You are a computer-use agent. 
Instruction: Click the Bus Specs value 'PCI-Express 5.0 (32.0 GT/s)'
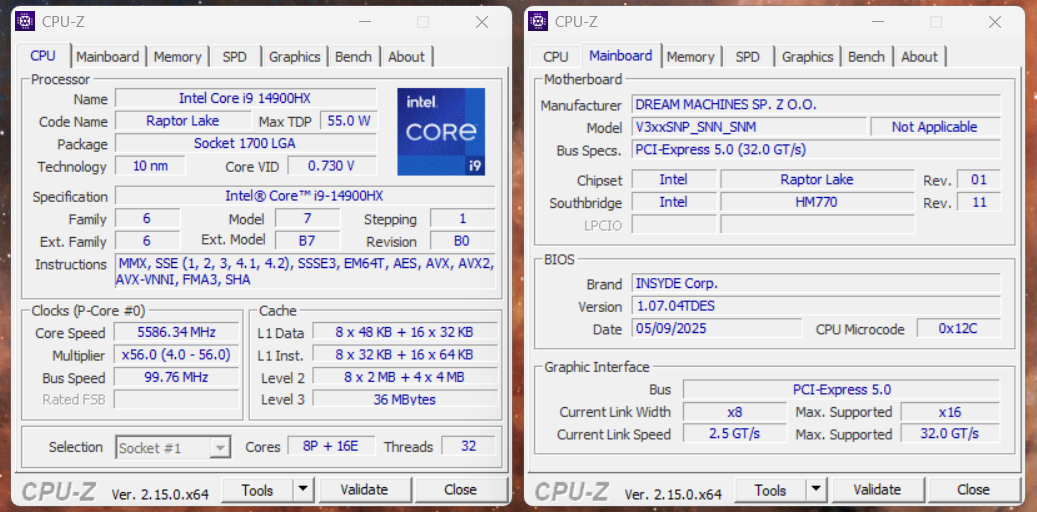816,149
